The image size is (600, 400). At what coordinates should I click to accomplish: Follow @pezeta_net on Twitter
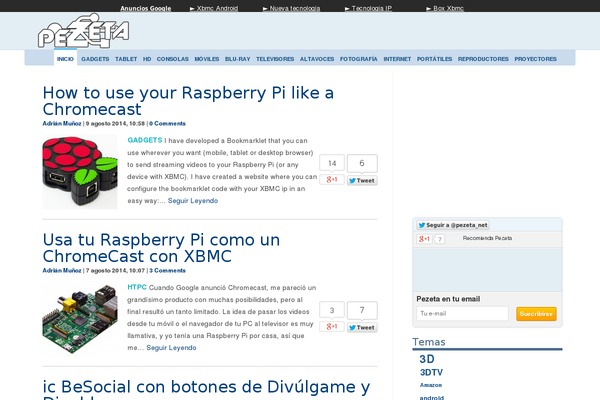[453, 225]
